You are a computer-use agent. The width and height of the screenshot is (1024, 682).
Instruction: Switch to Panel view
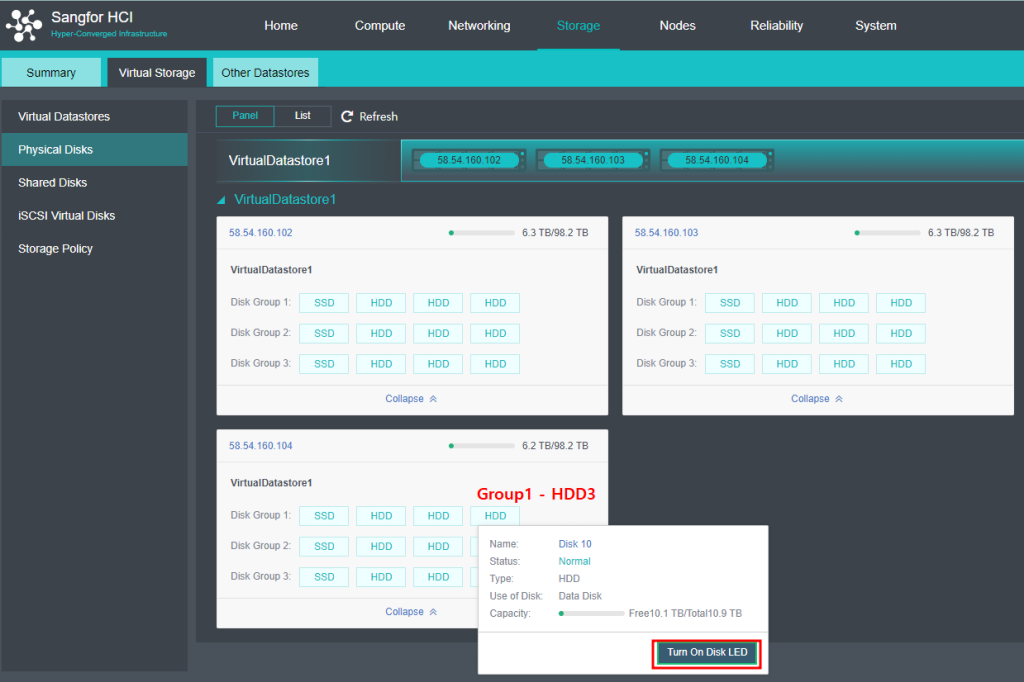tap(245, 116)
